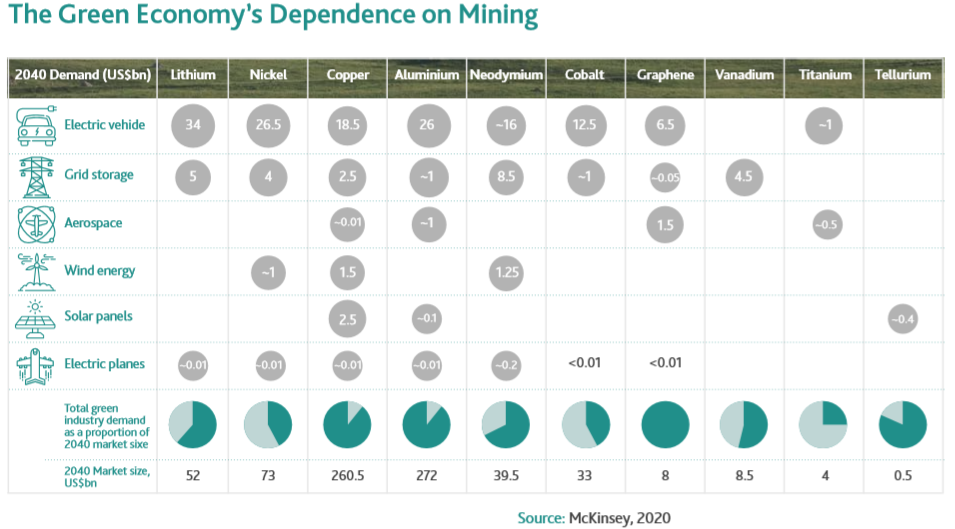
Task: Click Nickel's Electric vehicle bubble showing 26.5
Action: point(268,126)
